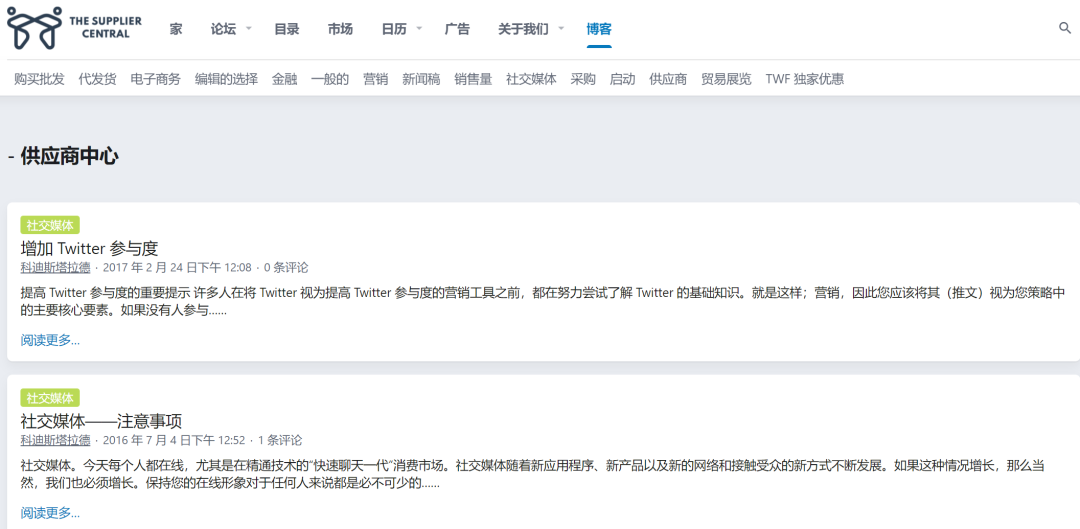Open the 供应商 category

tap(668, 79)
